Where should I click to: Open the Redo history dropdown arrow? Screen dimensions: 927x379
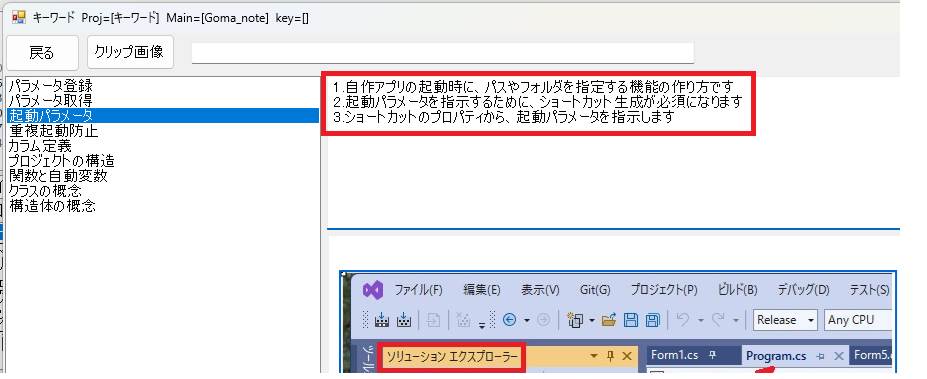tap(736, 320)
